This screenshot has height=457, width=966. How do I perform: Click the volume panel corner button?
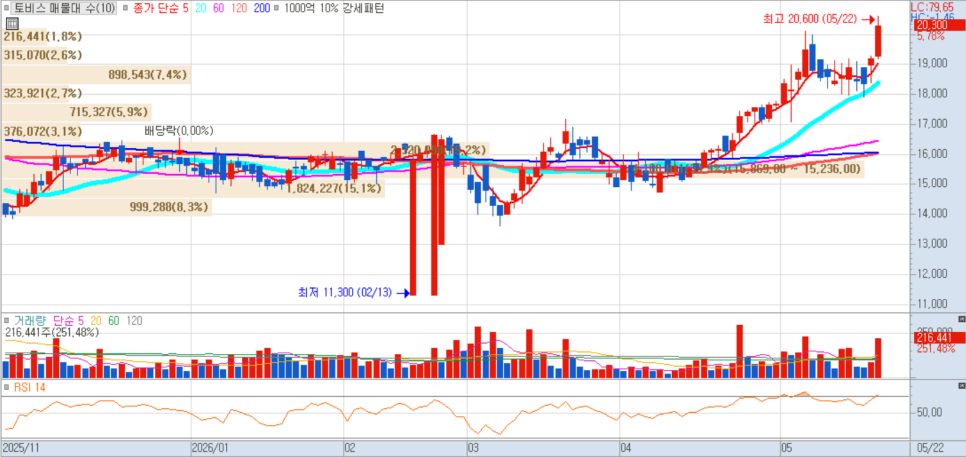click(x=962, y=318)
